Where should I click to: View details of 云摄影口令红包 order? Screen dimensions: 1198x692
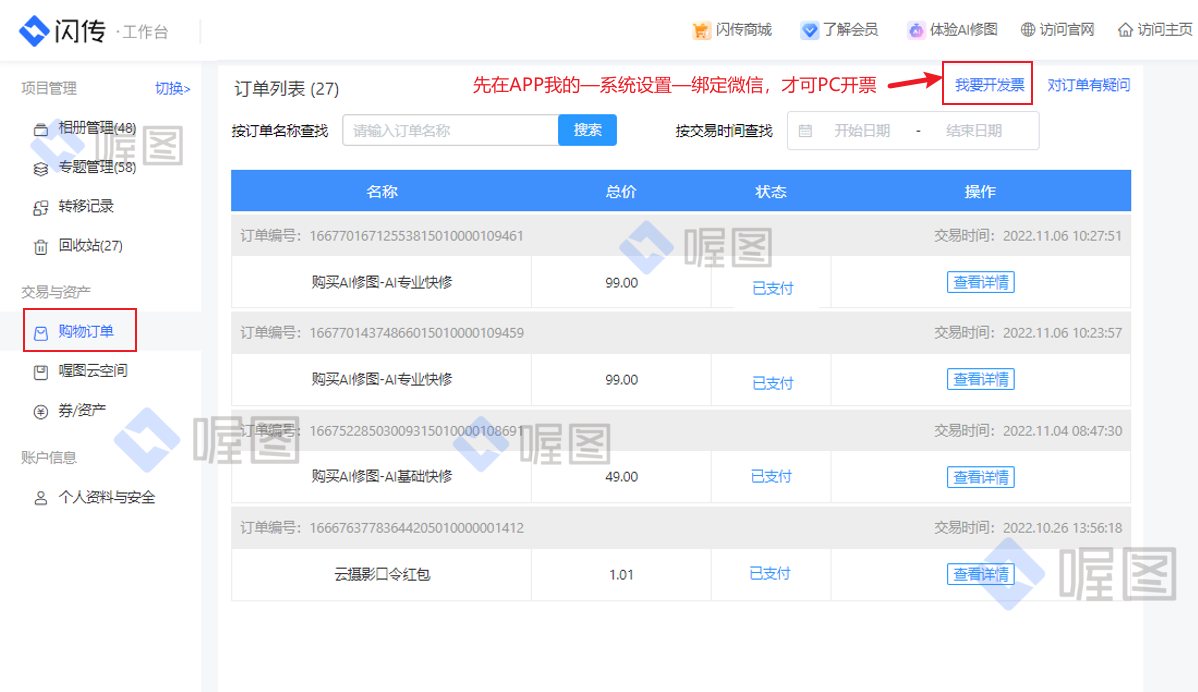(980, 574)
